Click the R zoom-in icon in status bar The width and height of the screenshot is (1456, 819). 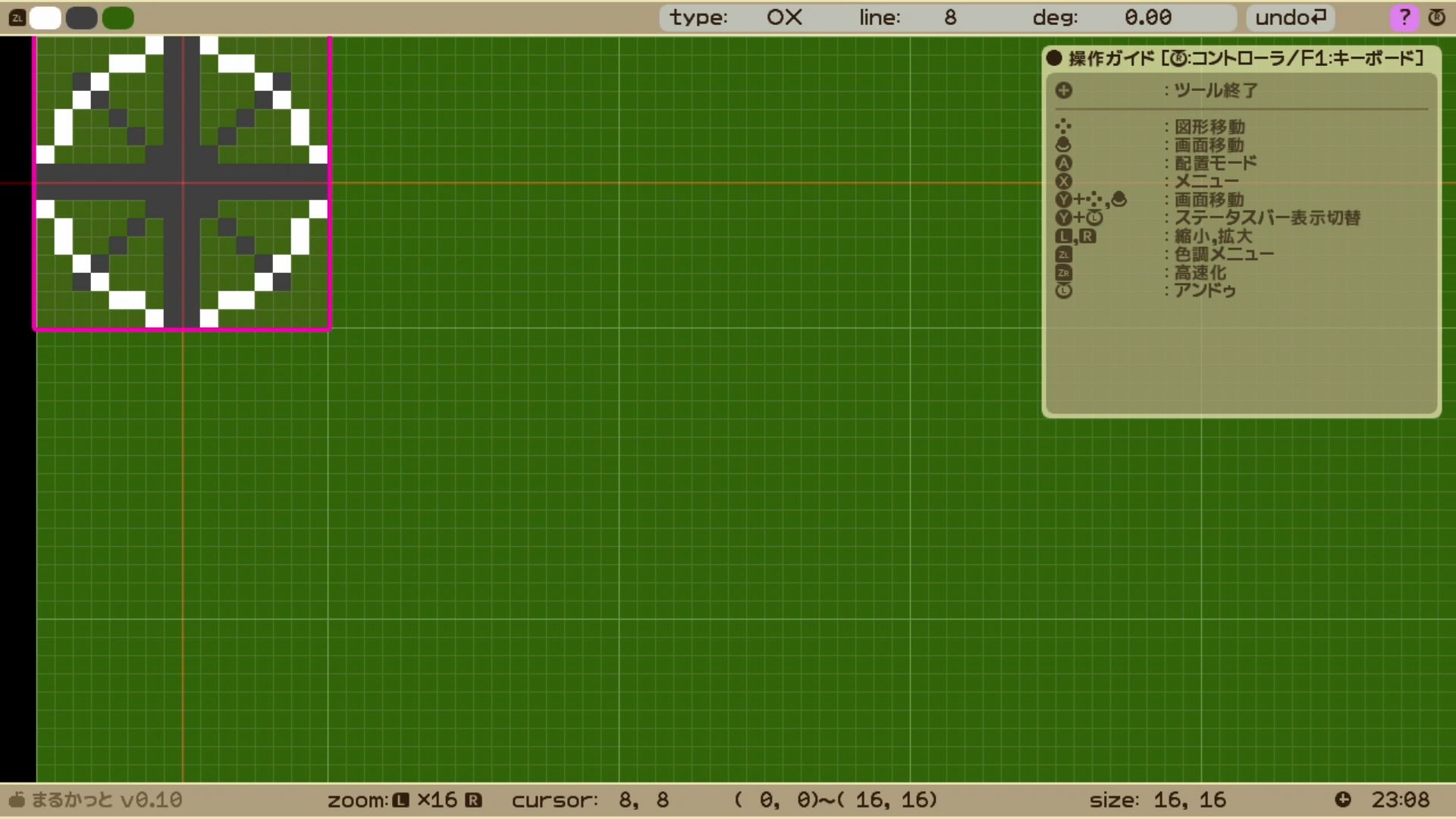pos(473,800)
